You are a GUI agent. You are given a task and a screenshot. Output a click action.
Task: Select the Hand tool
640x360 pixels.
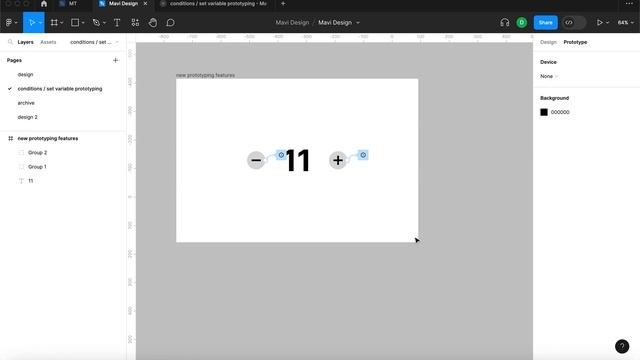click(x=153, y=23)
